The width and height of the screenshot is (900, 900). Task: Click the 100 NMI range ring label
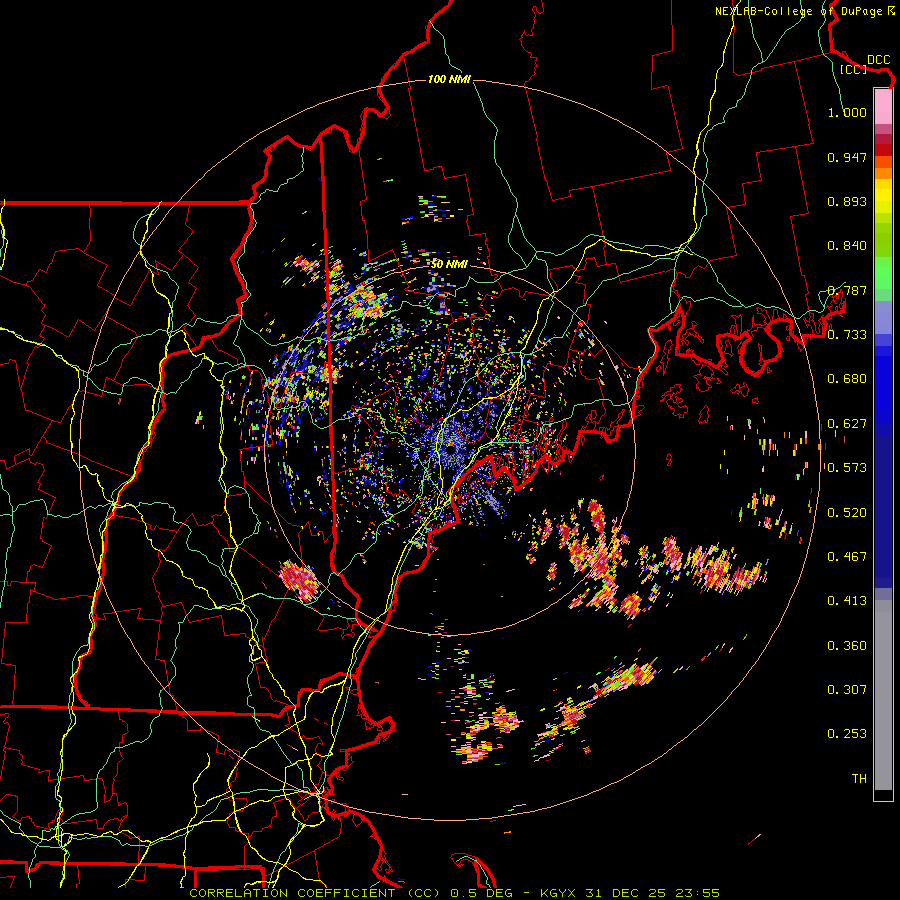click(x=449, y=79)
